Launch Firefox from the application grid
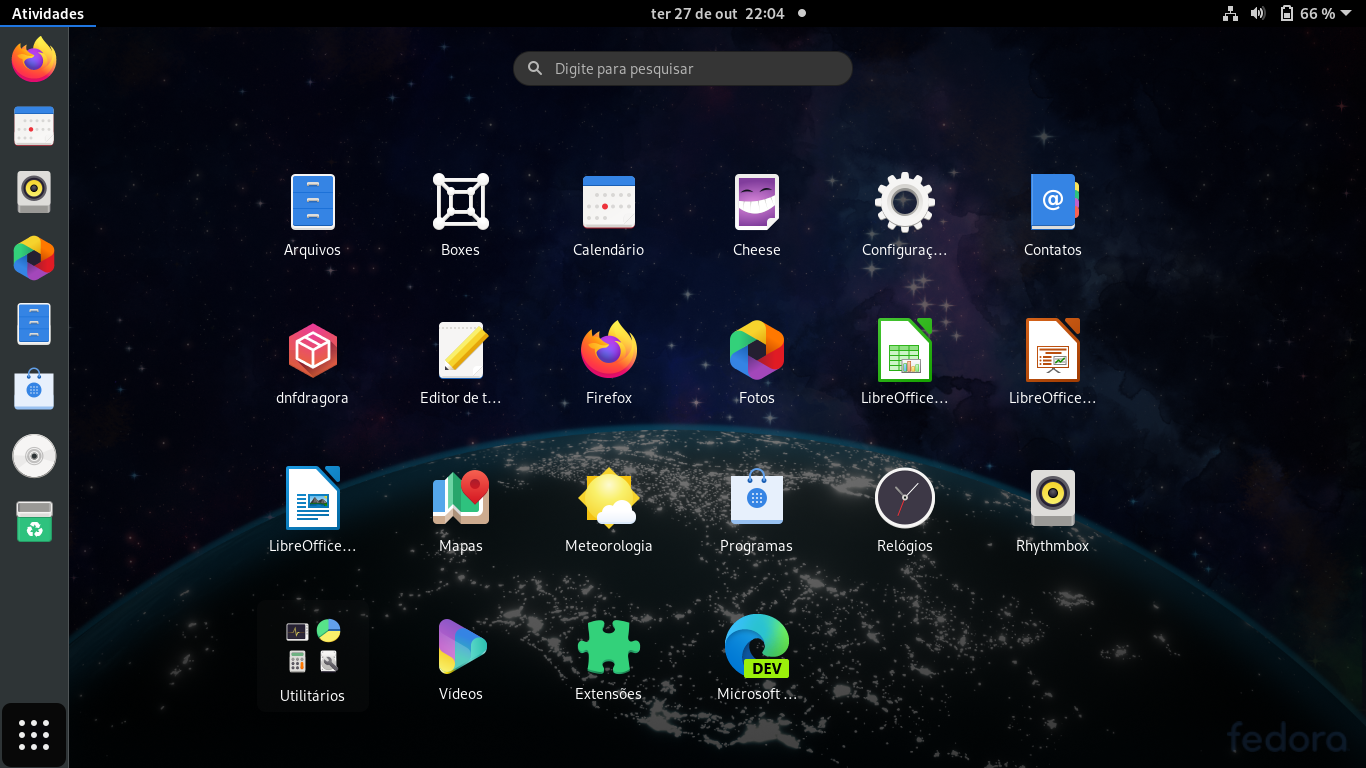1366x768 pixels. coord(608,350)
